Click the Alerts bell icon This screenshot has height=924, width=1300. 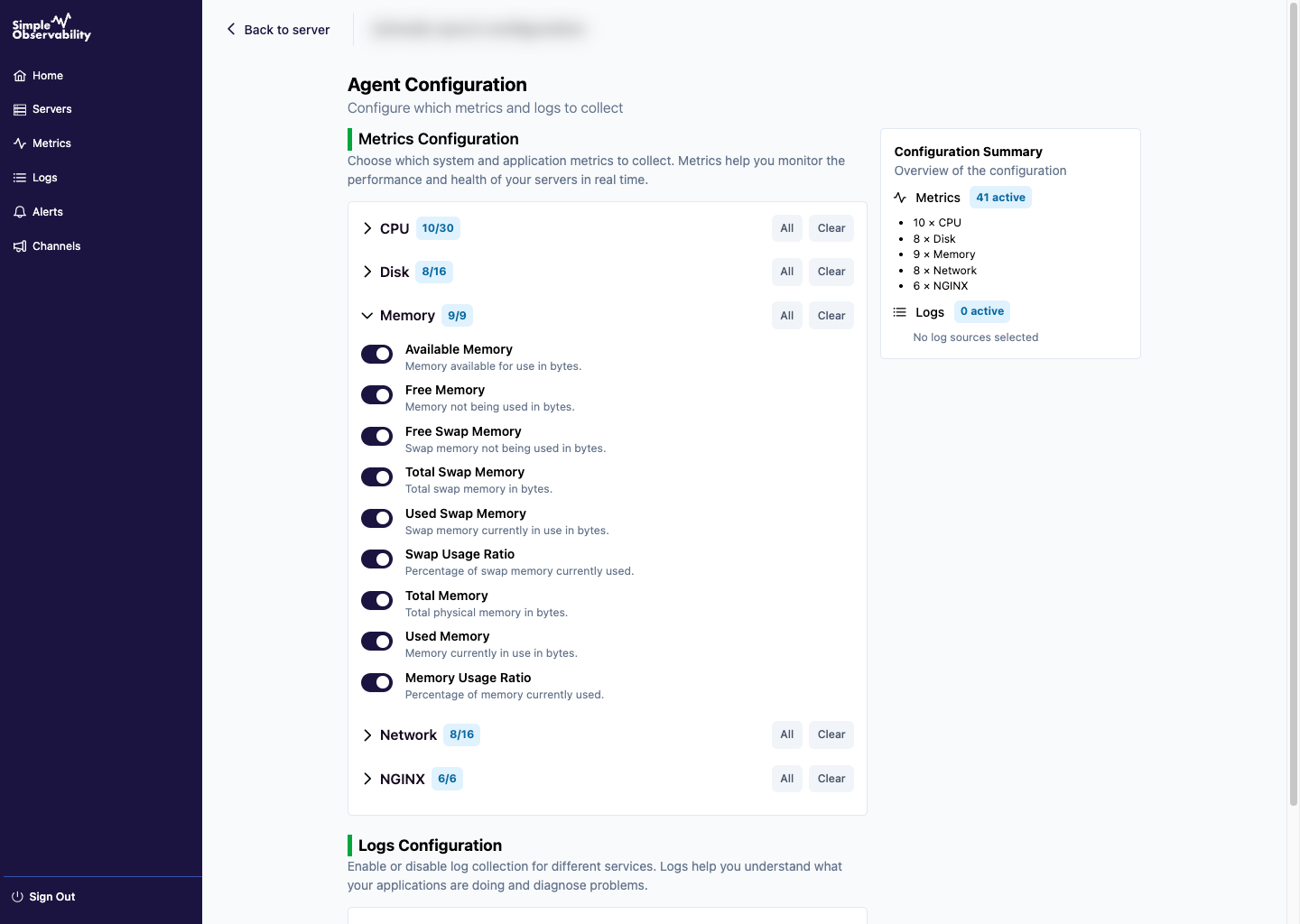[x=20, y=212]
